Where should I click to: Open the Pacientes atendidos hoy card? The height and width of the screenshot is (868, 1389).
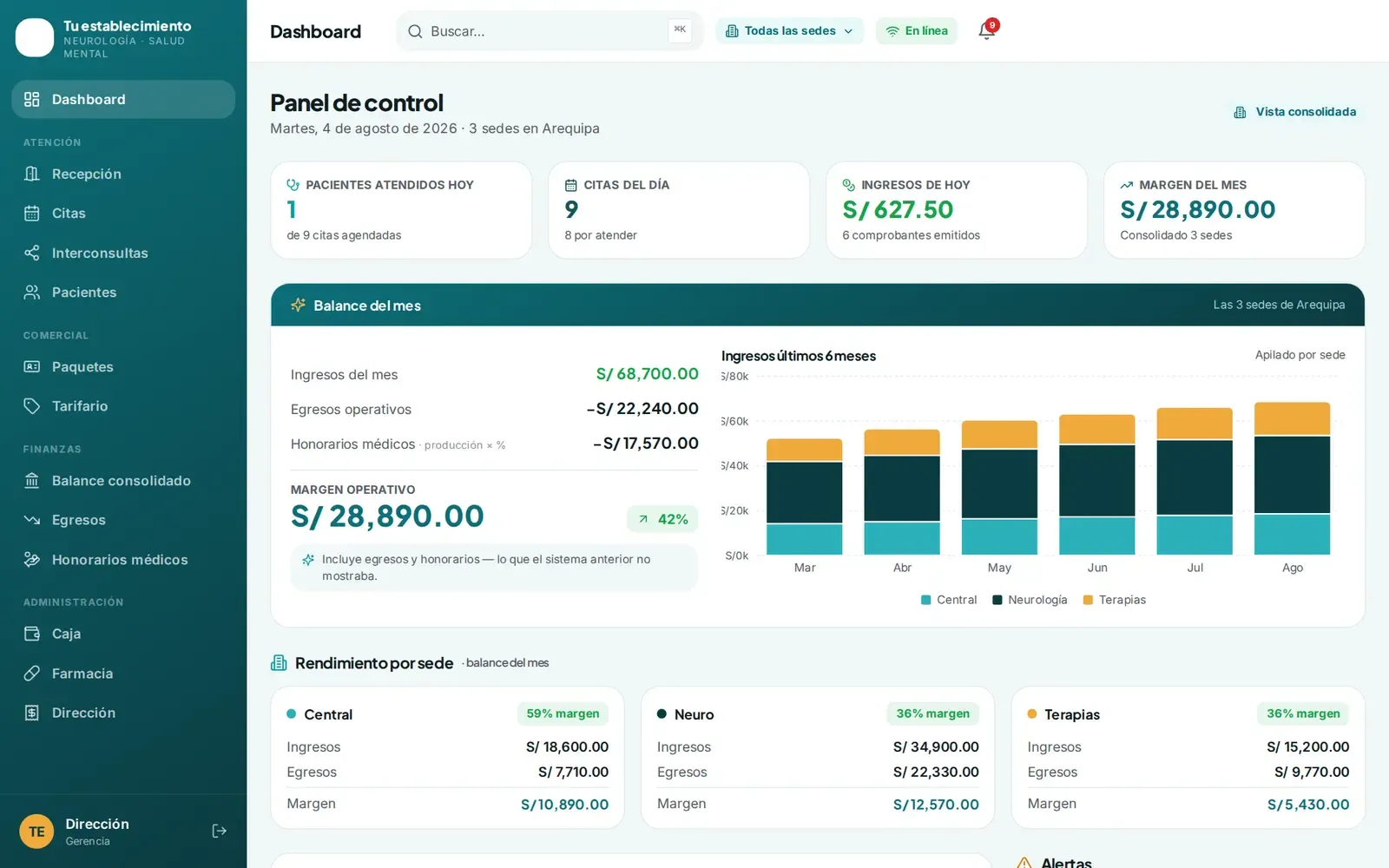401,210
